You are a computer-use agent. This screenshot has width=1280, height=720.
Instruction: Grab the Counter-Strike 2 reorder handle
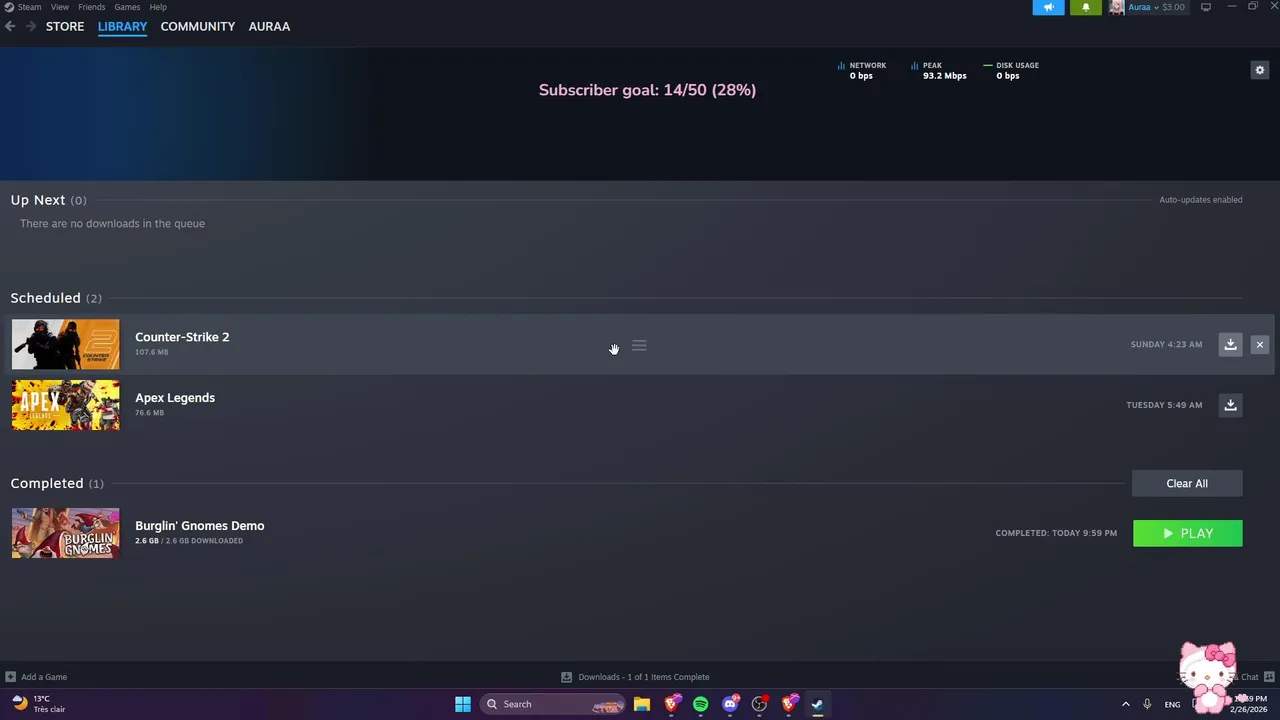point(639,346)
